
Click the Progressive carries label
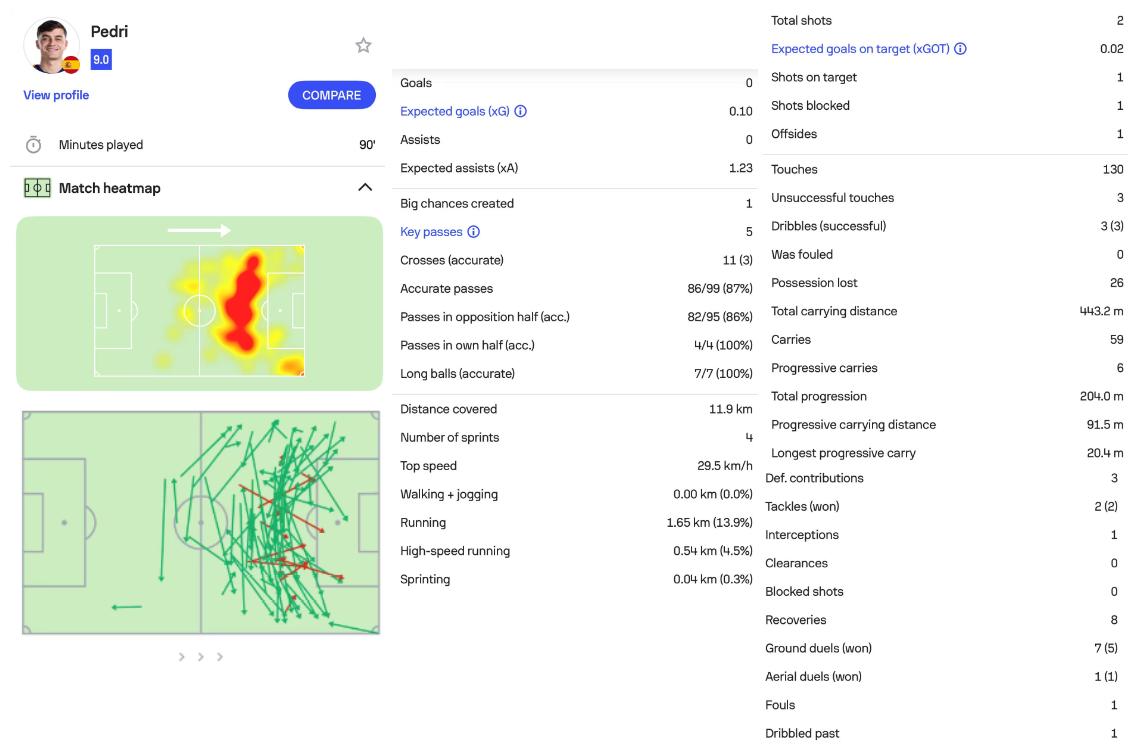824,368
